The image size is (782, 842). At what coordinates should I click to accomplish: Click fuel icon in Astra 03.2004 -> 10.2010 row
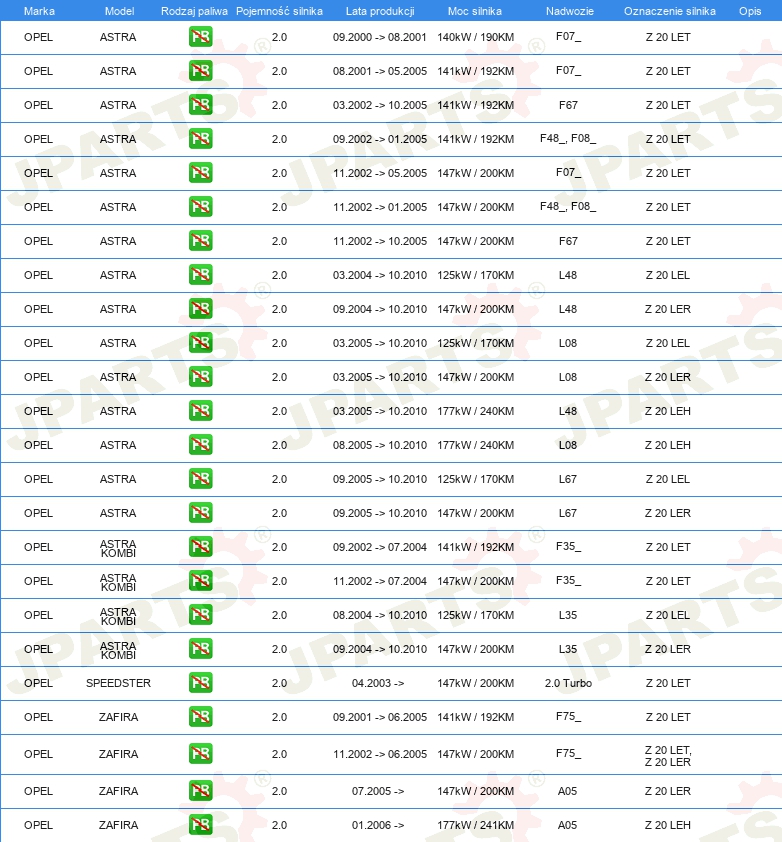[200, 275]
